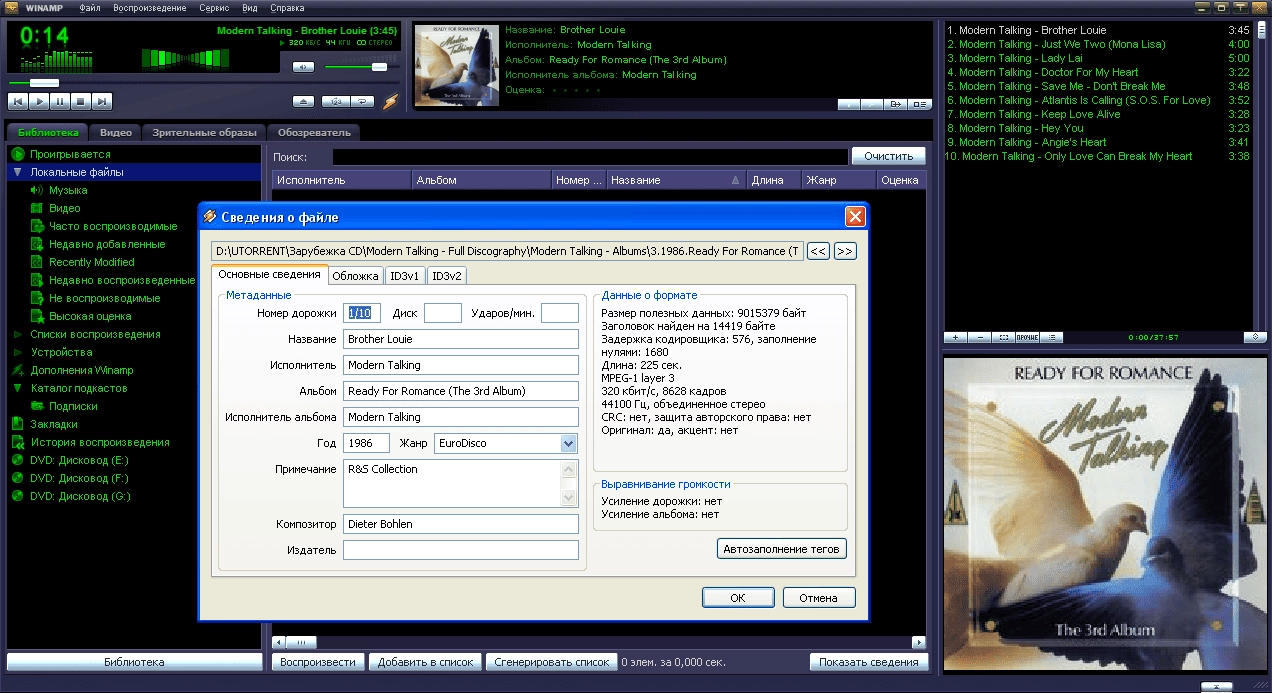
Task: Click the volume slider knob
Action: [x=379, y=67]
